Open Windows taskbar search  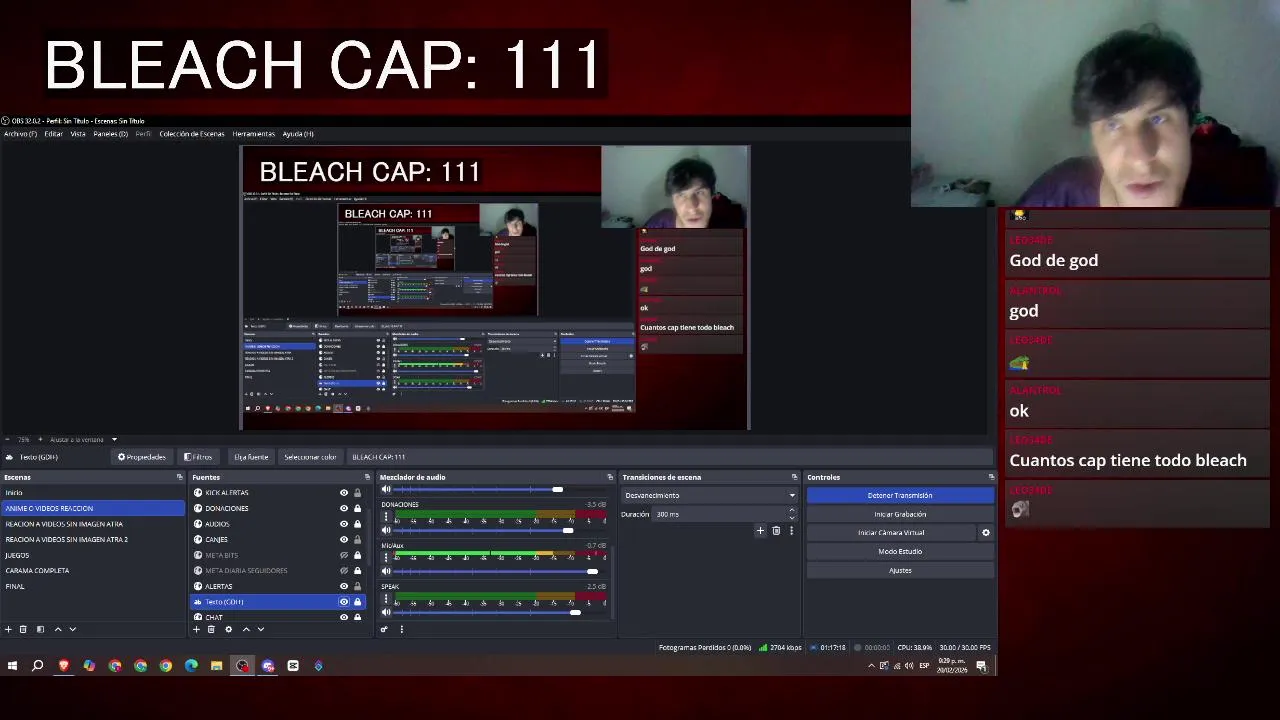(x=38, y=666)
